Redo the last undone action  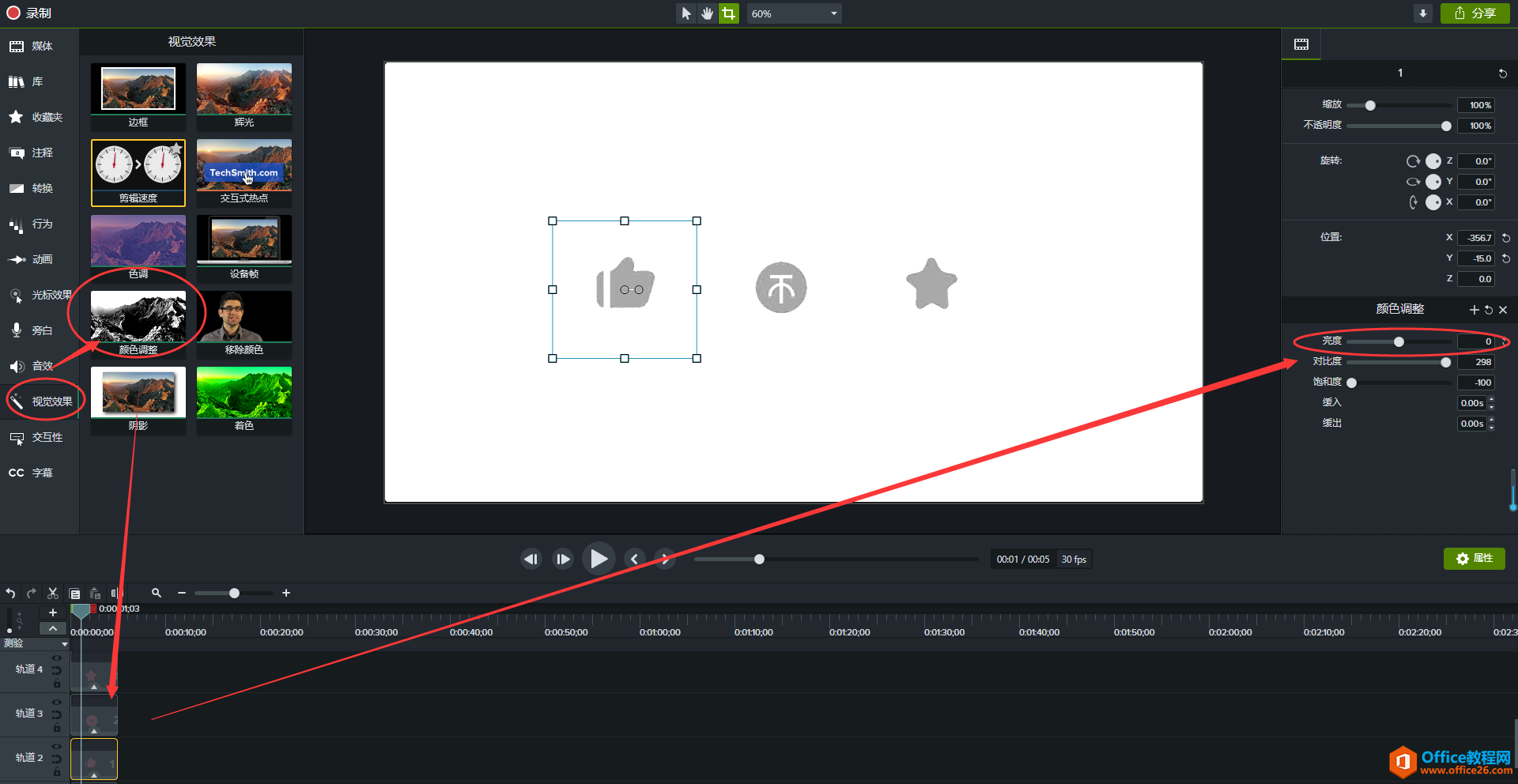coord(32,593)
